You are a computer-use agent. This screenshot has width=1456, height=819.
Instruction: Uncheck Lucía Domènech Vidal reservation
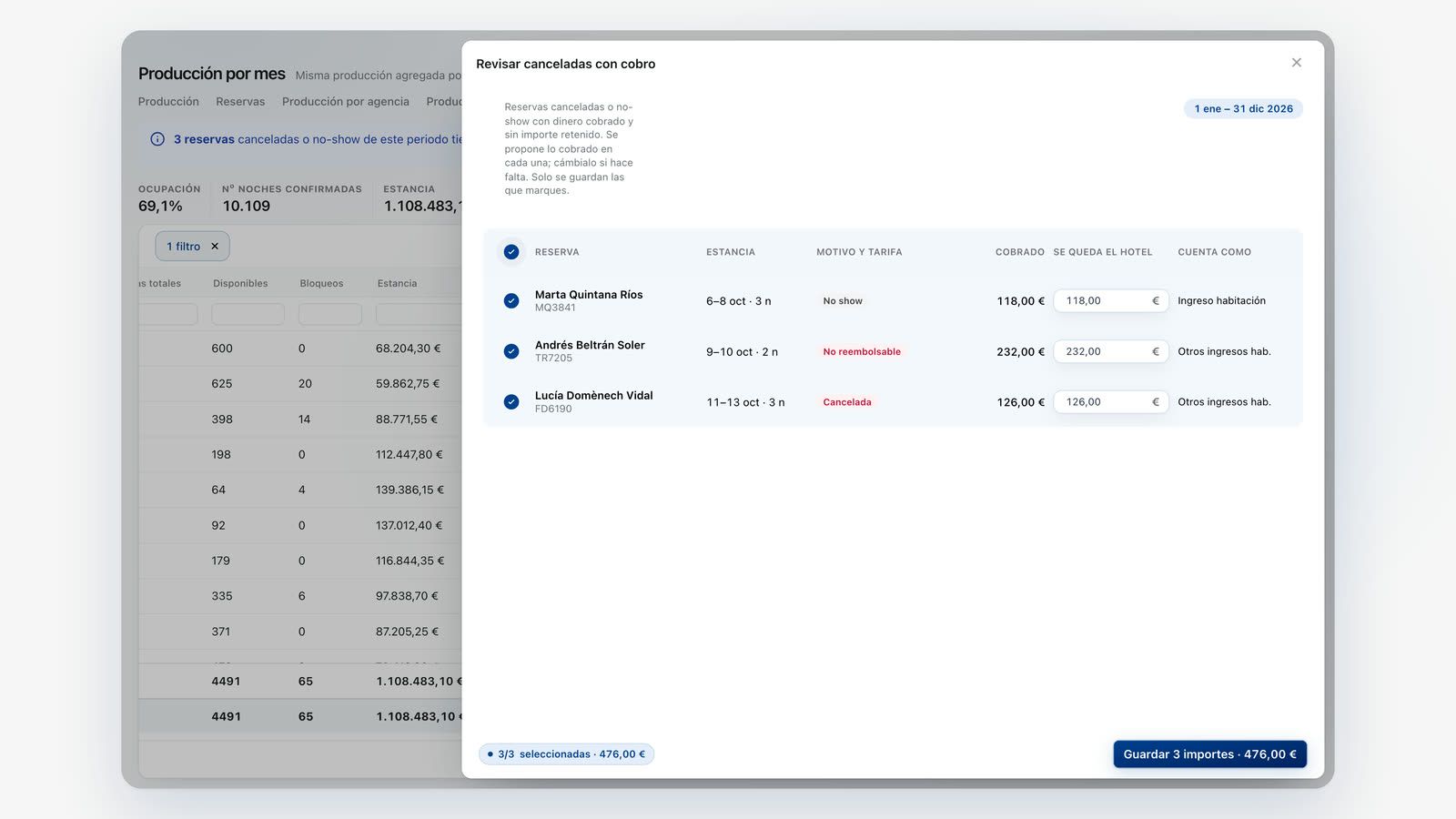click(x=511, y=402)
